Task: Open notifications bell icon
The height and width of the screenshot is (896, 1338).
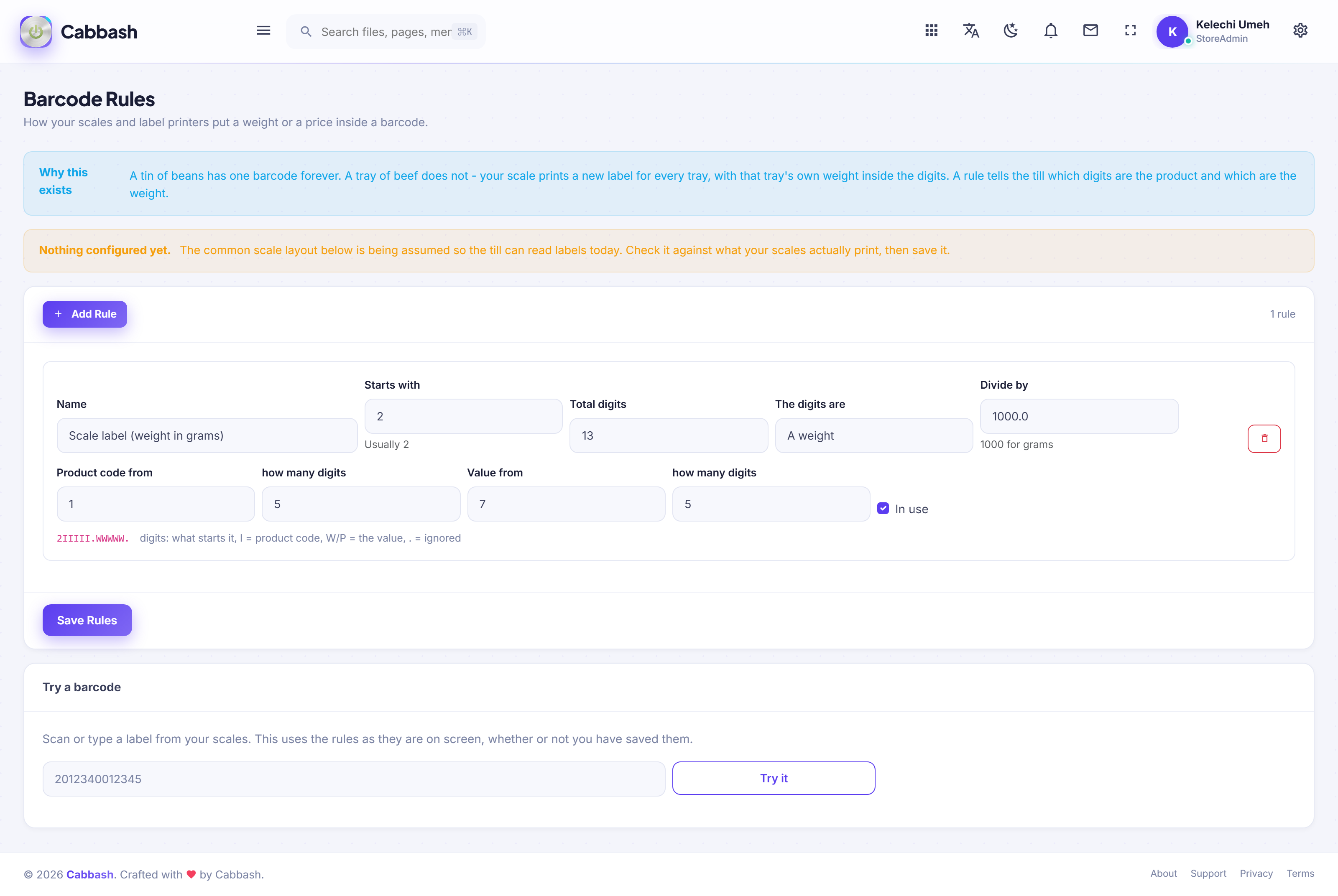Action: point(1050,31)
